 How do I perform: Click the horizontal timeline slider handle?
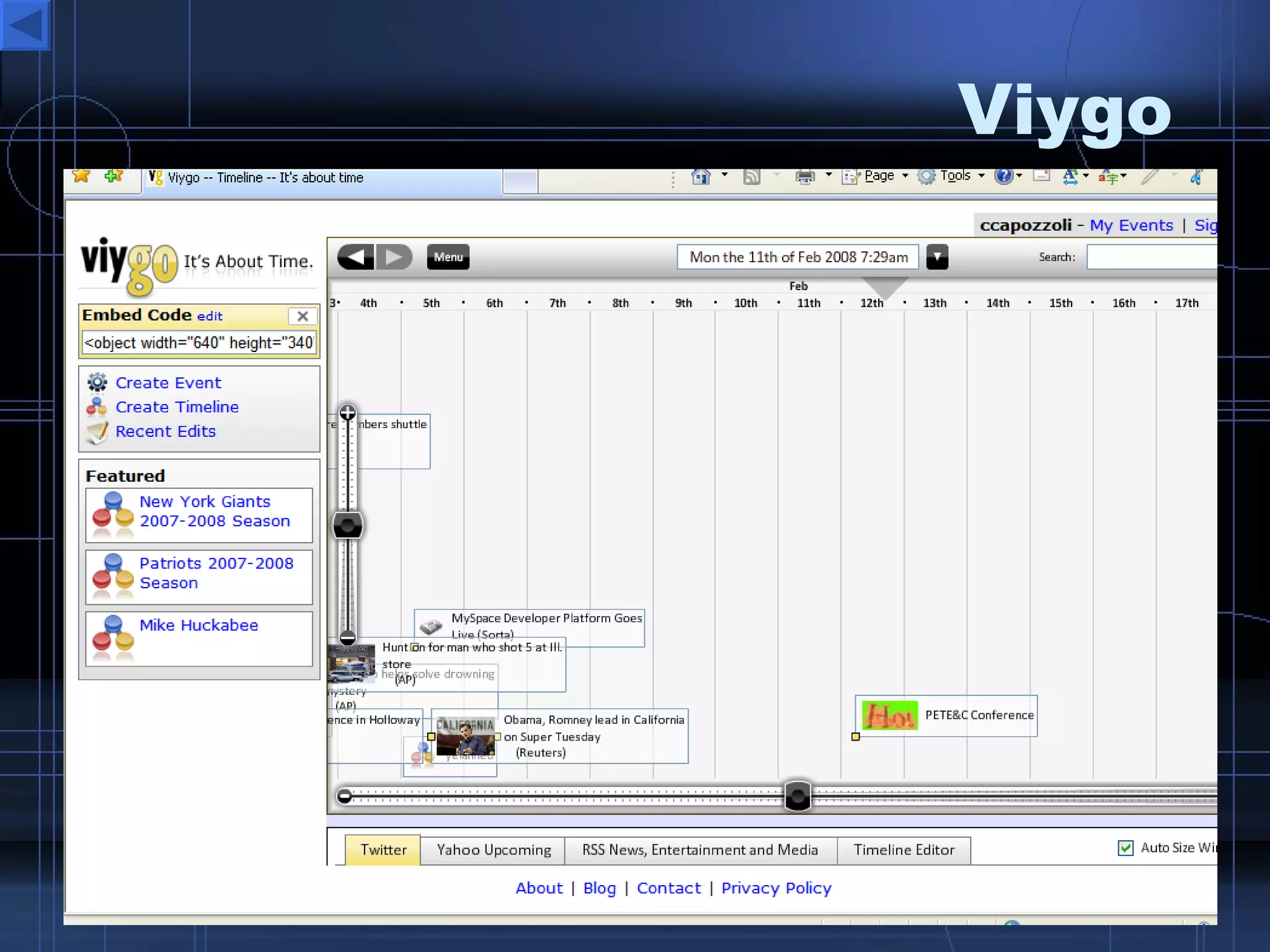(797, 795)
